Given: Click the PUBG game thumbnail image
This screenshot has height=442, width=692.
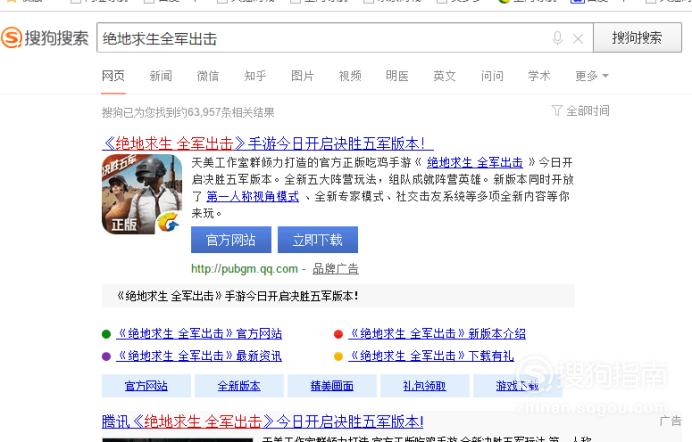Looking at the screenshot, I should [142, 194].
